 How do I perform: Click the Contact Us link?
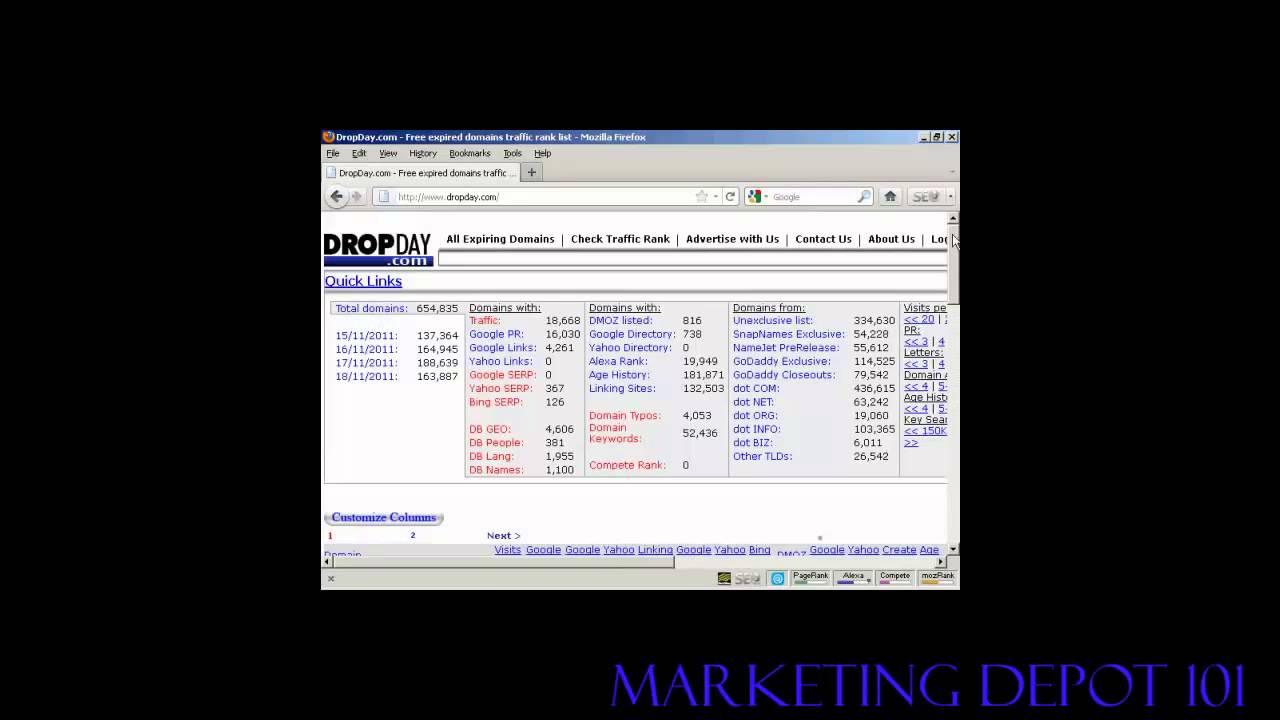[823, 239]
